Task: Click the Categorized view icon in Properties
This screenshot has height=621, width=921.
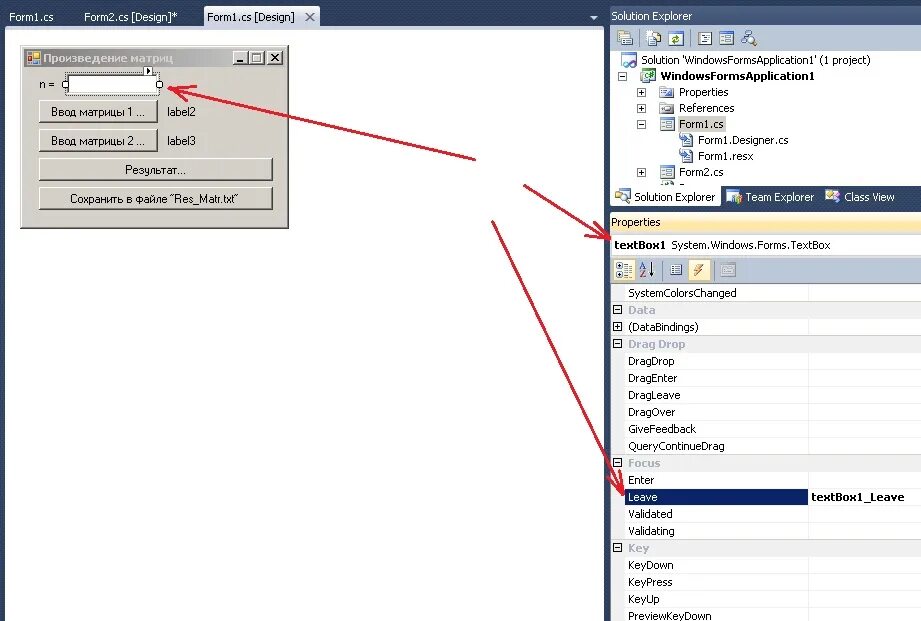Action: coord(623,270)
